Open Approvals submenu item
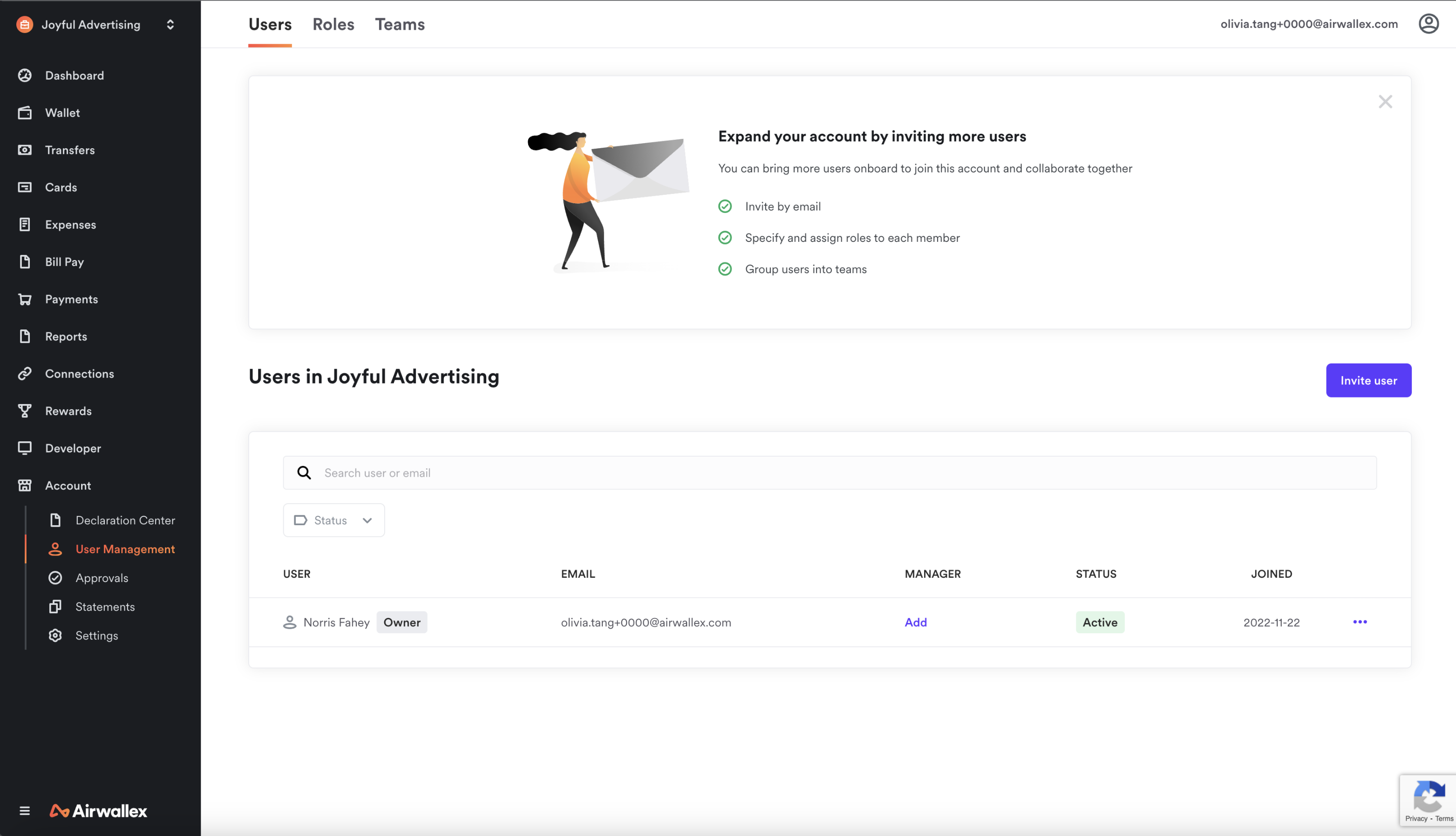Image resolution: width=1456 pixels, height=836 pixels. click(x=102, y=578)
